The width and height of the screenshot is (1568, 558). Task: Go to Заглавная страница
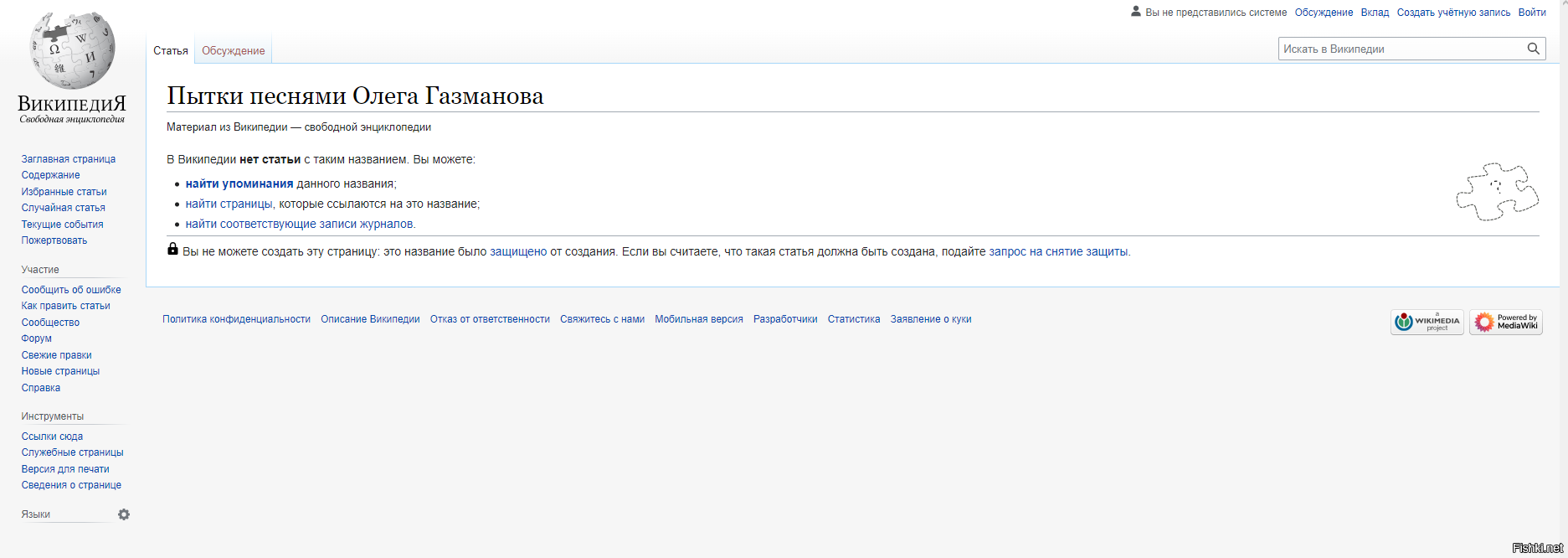click(x=69, y=159)
